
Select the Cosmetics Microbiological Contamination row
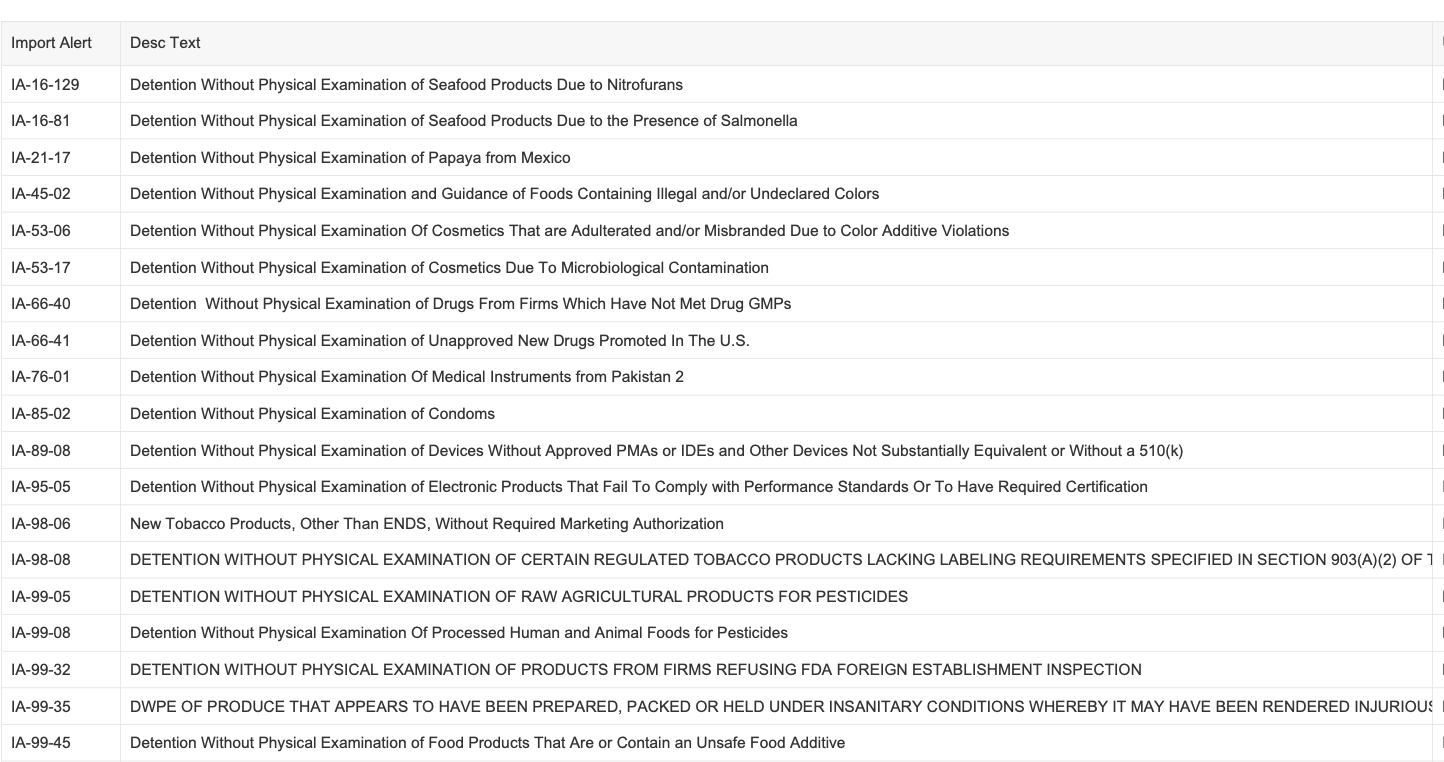click(x=722, y=267)
